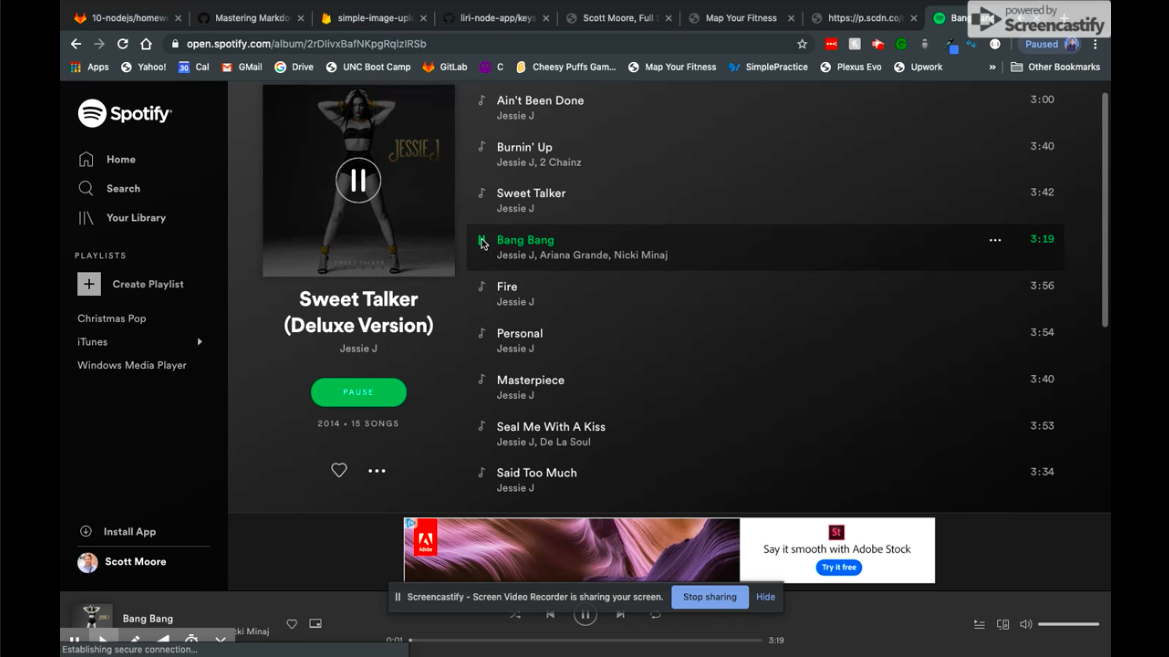
Task: Click the green PAUSE button
Action: (x=359, y=392)
